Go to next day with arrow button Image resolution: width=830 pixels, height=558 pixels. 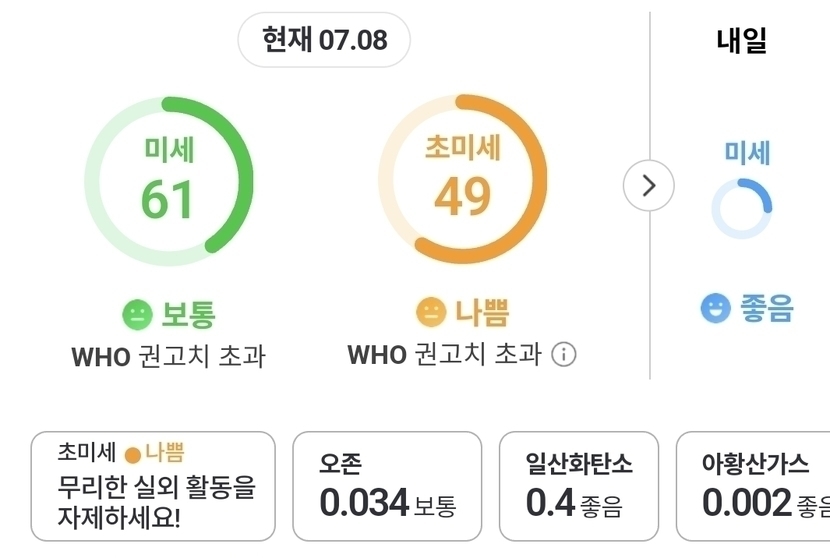tap(648, 185)
